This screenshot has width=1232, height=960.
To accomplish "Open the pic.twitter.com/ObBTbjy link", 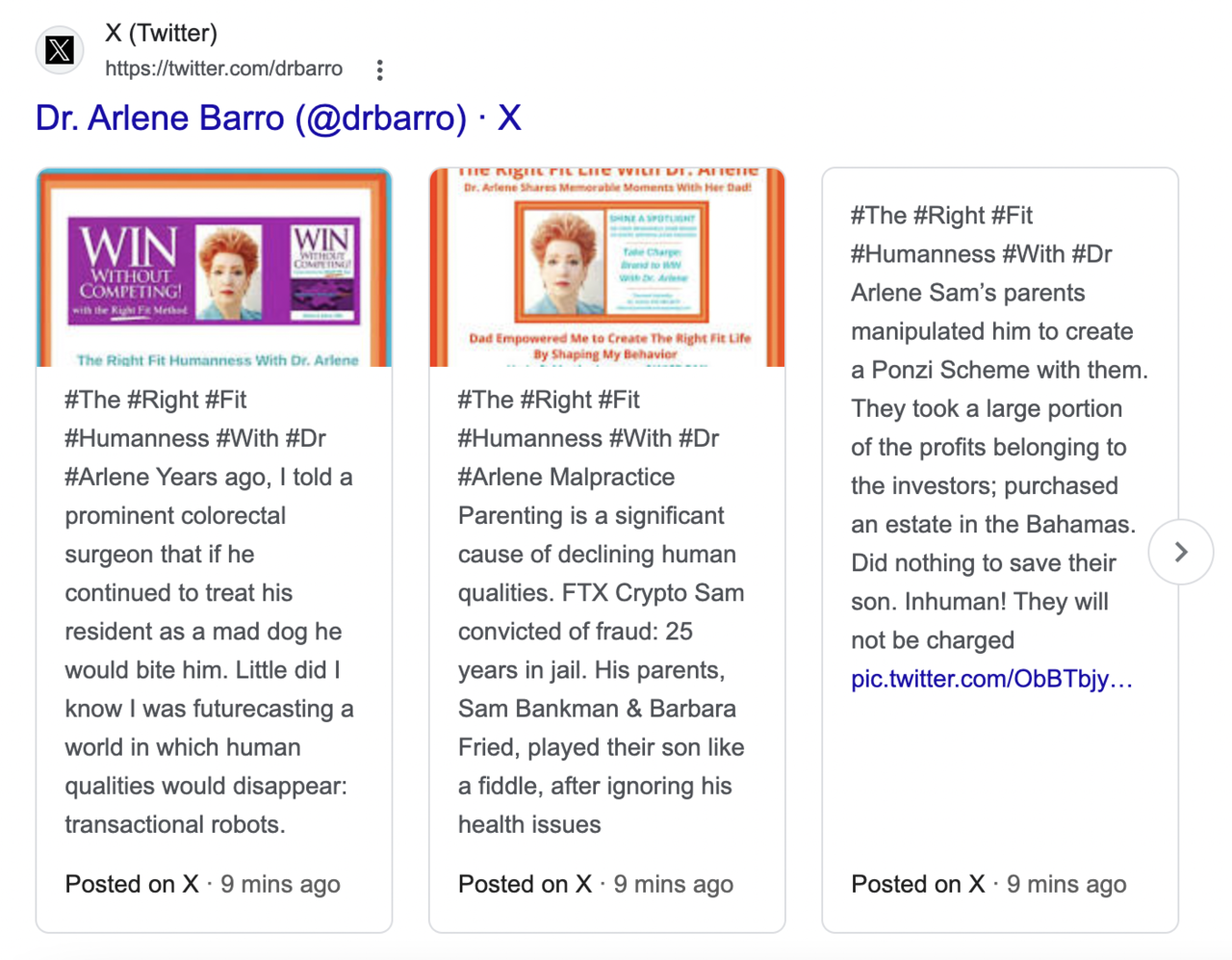I will click(x=991, y=679).
